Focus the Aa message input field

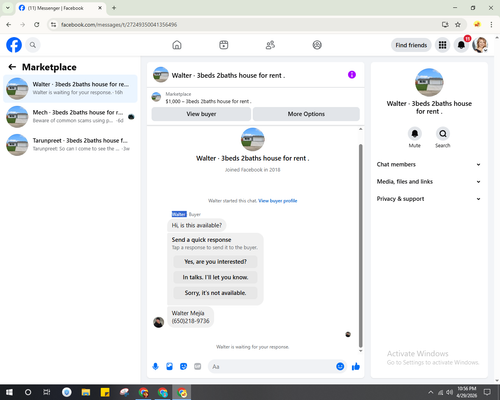tap(272, 367)
